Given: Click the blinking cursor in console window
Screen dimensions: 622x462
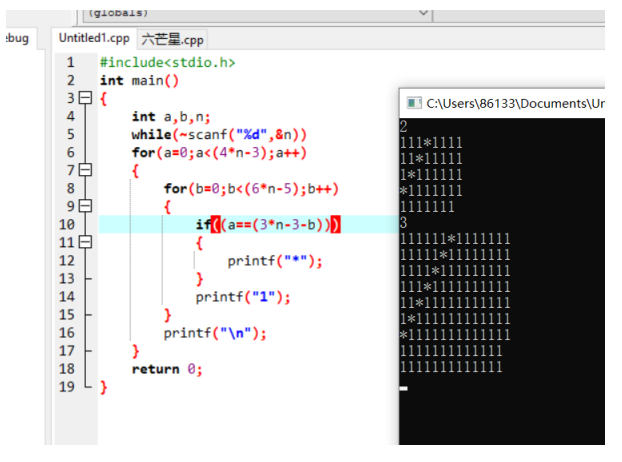Looking at the screenshot, I should 404,388.
